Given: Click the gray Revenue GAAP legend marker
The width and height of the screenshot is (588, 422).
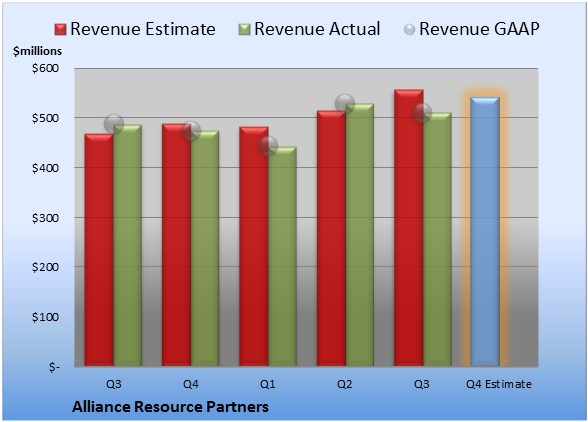Looking at the screenshot, I should 410,30.
